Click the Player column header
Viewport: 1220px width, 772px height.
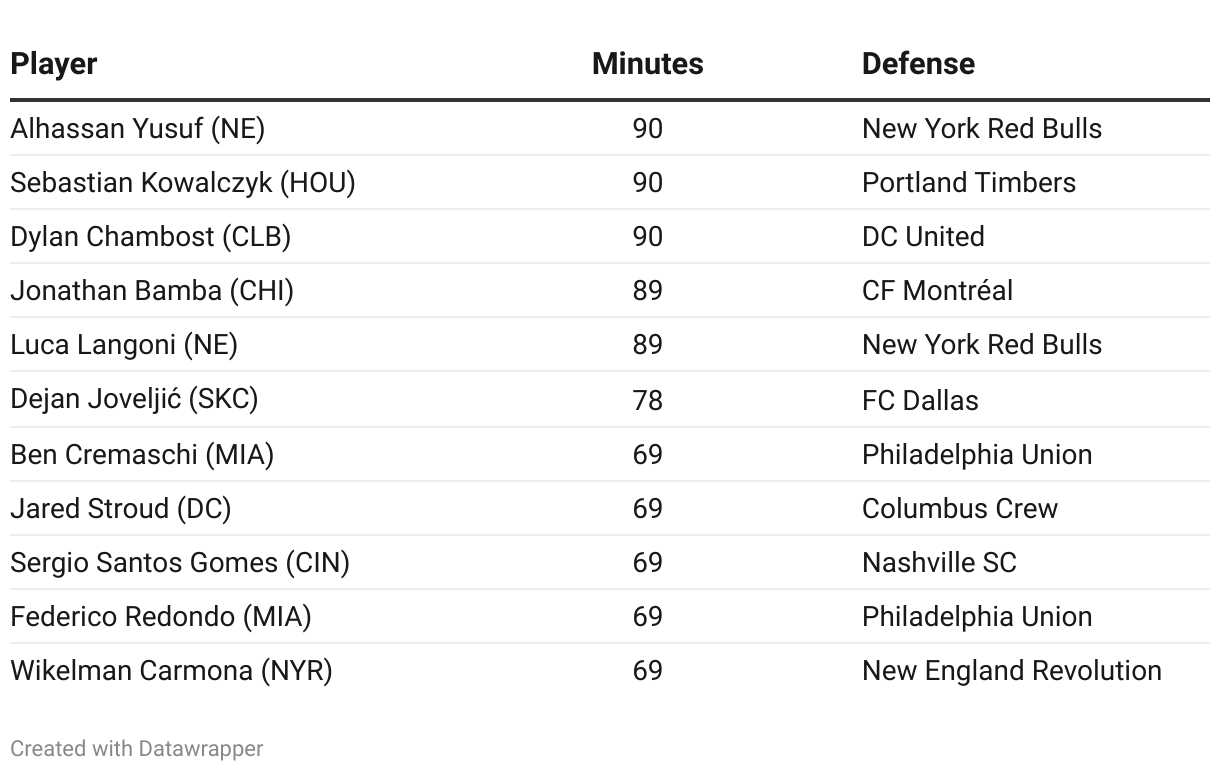coord(54,64)
